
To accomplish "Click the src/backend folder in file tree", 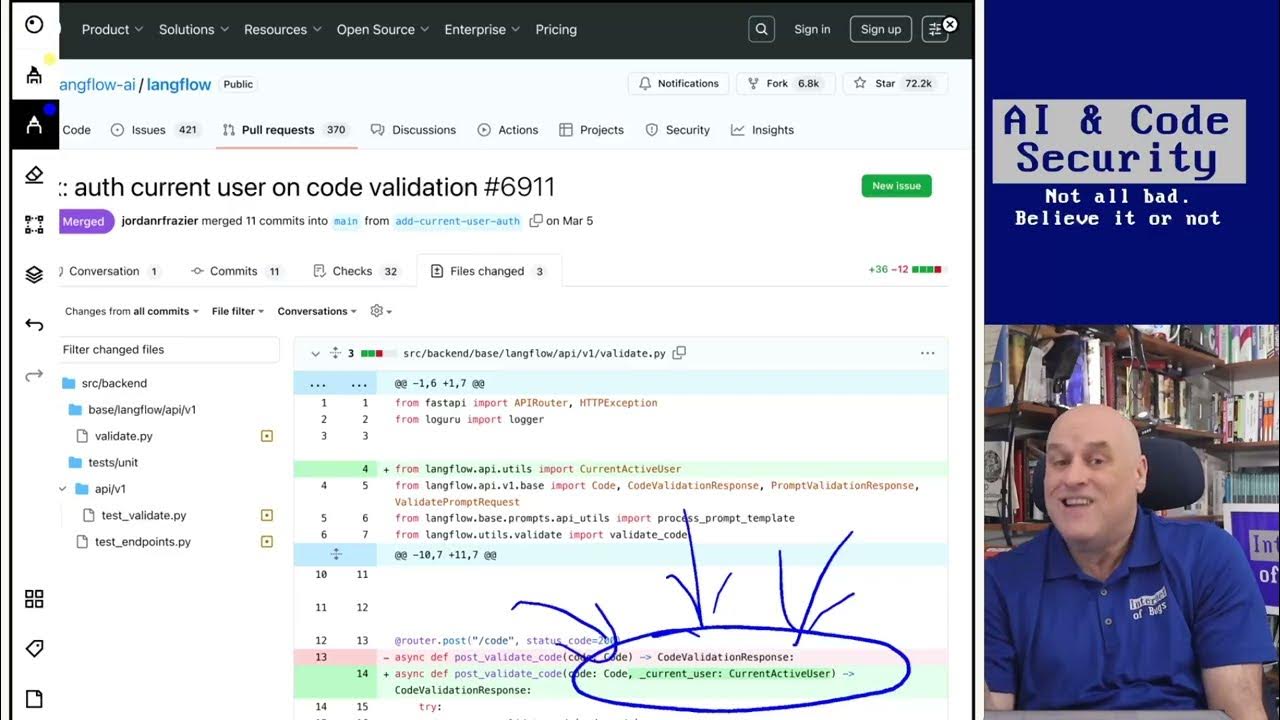I will (114, 383).
